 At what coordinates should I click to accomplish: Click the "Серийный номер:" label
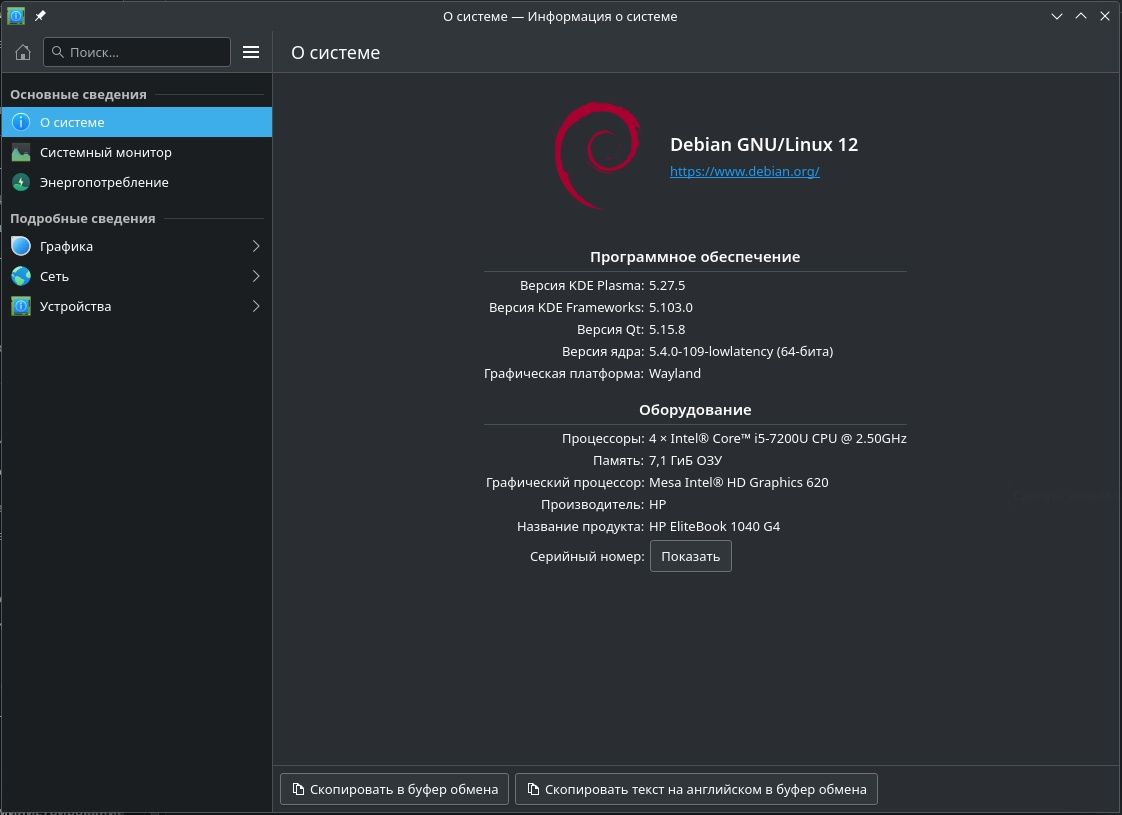(587, 557)
